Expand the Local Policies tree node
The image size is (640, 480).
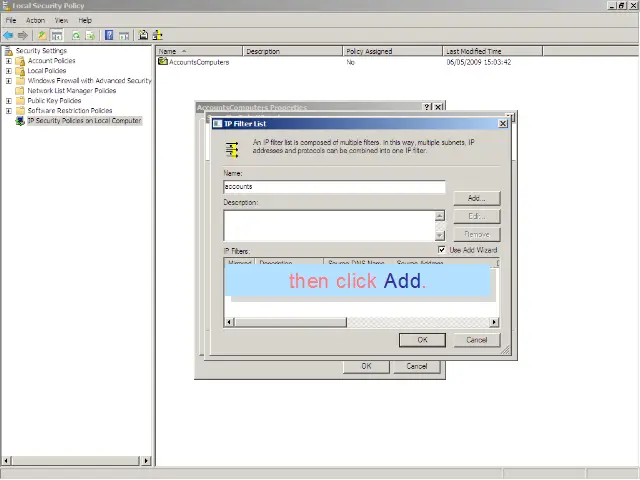(9, 71)
